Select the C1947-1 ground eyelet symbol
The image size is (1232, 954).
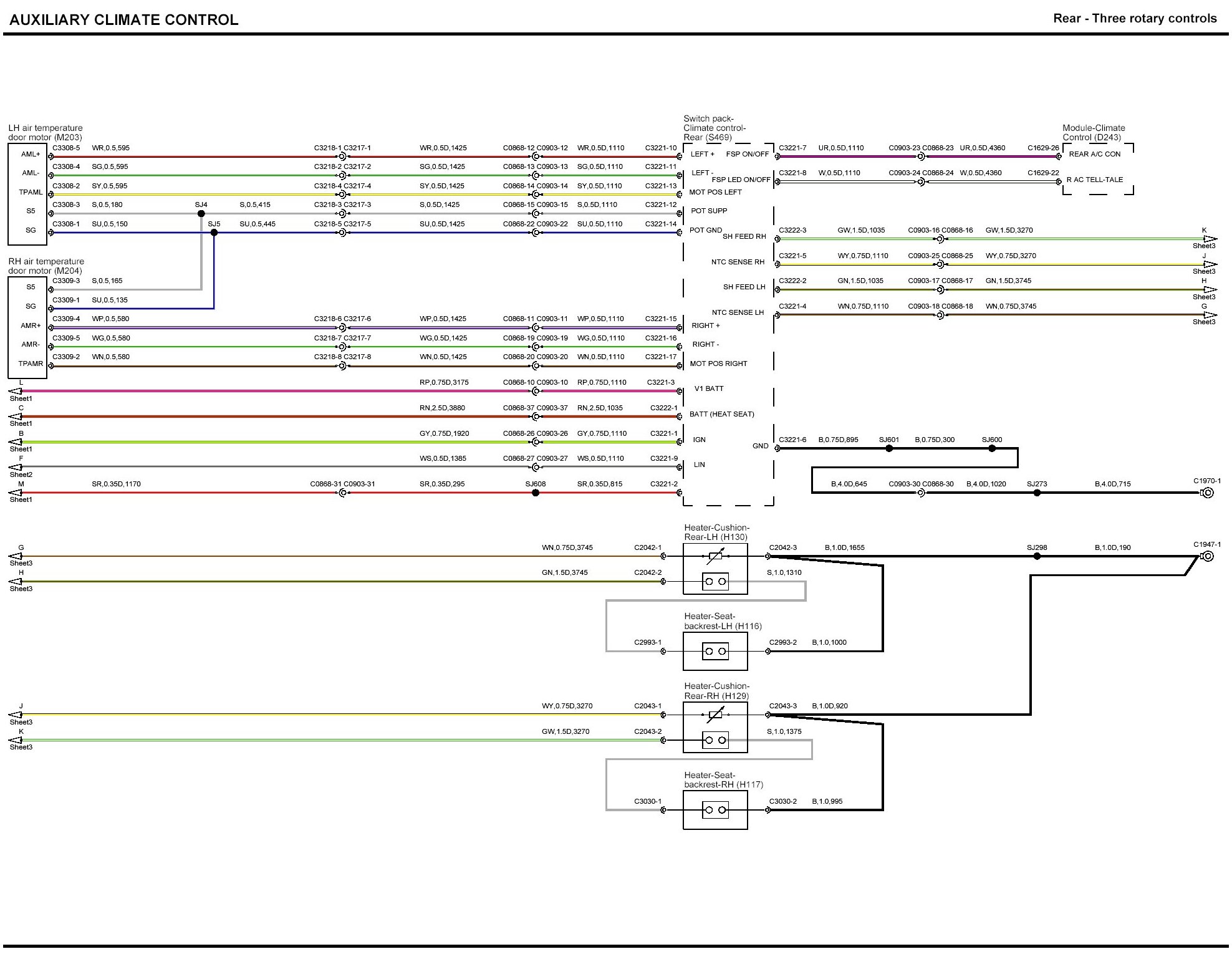click(1207, 556)
